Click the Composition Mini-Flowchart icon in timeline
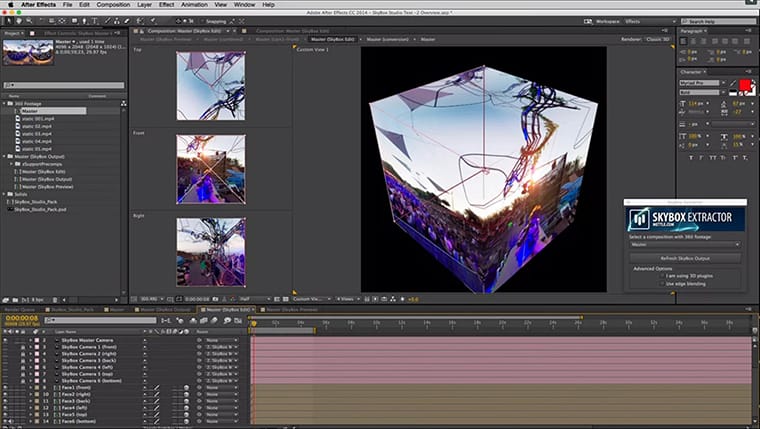 point(166,320)
